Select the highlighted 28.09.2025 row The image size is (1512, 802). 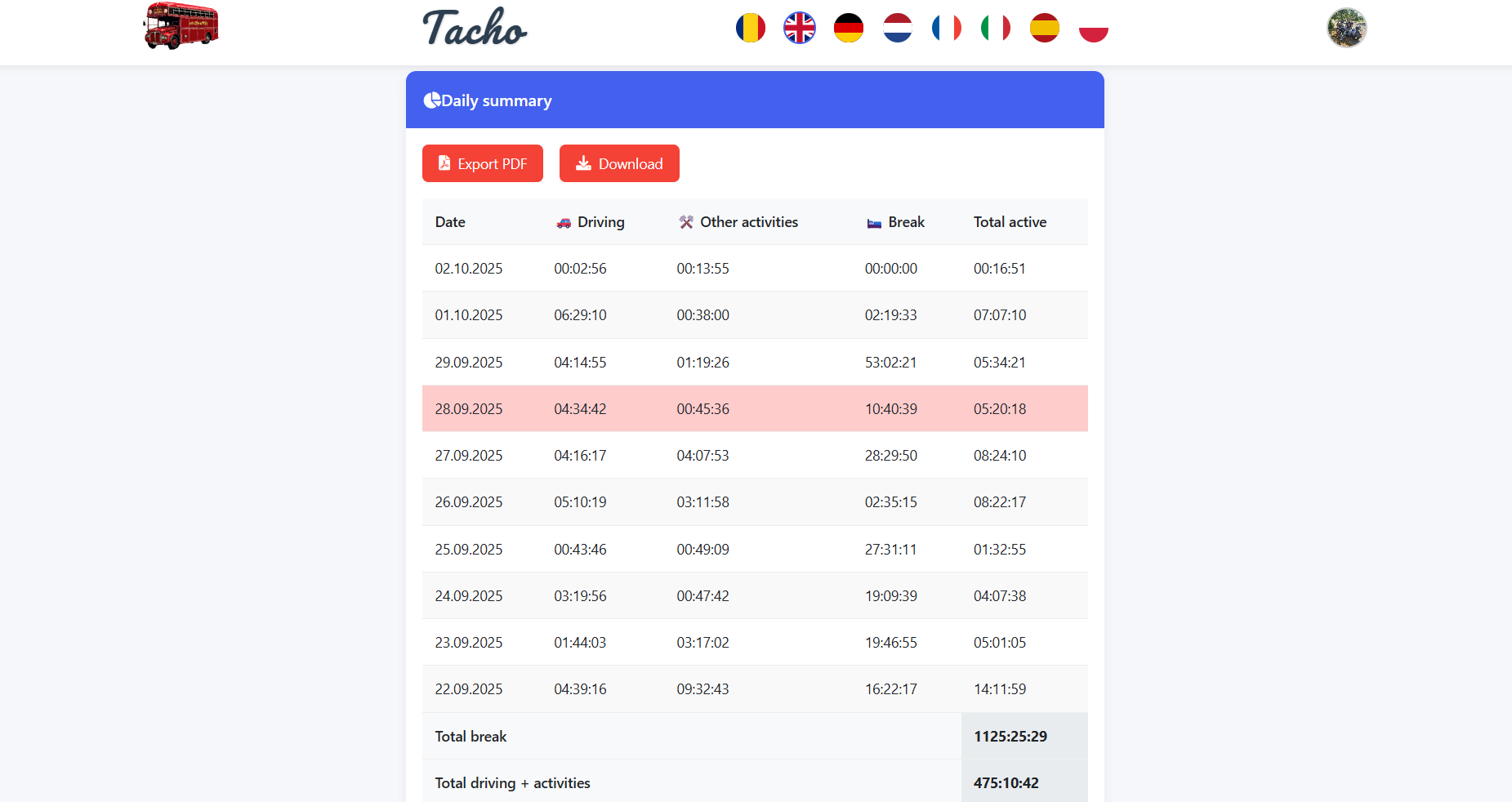pyautogui.click(x=754, y=408)
